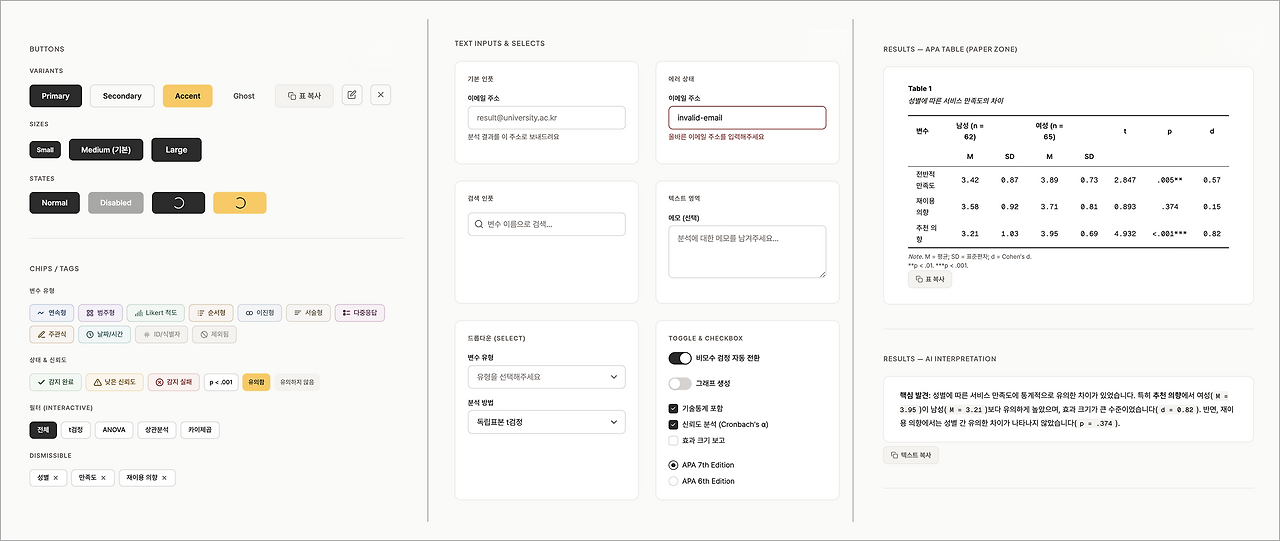The image size is (1280, 541).
Task: Click the 텍스트 복사 button
Action: click(911, 455)
